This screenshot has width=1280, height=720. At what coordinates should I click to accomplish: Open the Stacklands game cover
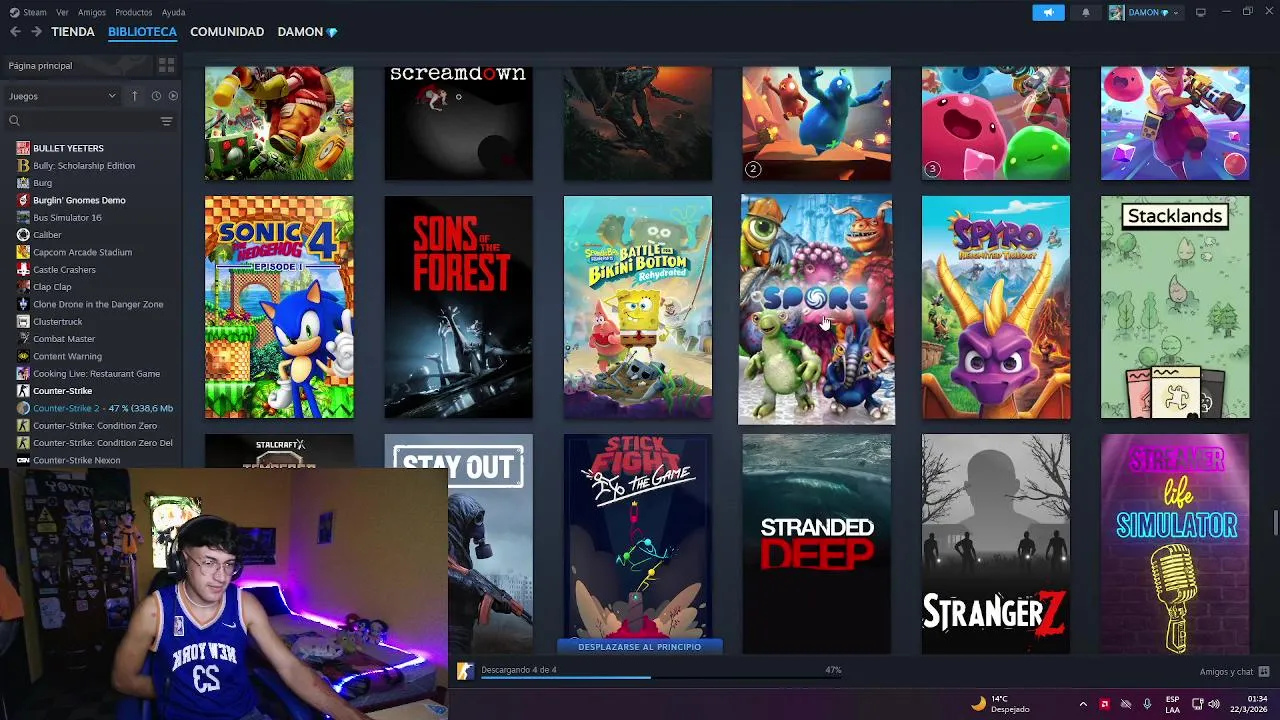pyautogui.click(x=1175, y=307)
